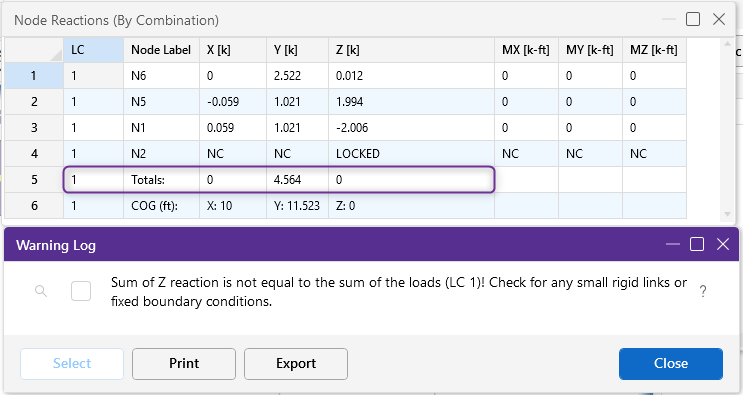Select the table corner select-all cell
This screenshot has width=743, height=395.
pos(34,50)
